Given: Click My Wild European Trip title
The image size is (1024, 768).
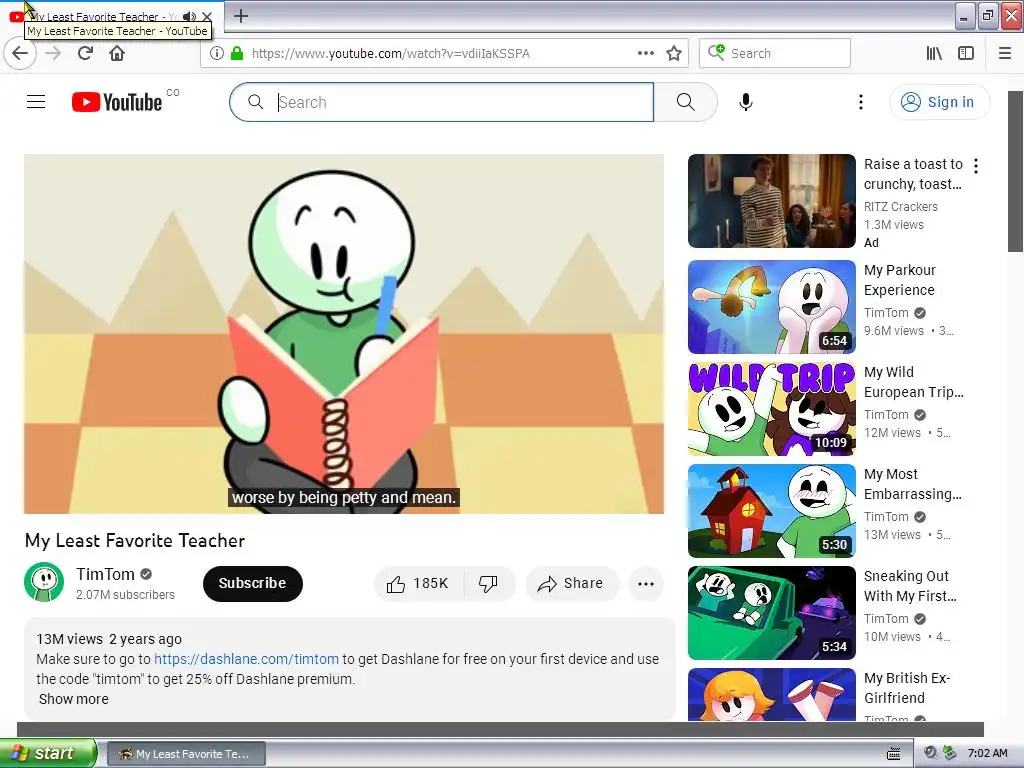Looking at the screenshot, I should (913, 381).
